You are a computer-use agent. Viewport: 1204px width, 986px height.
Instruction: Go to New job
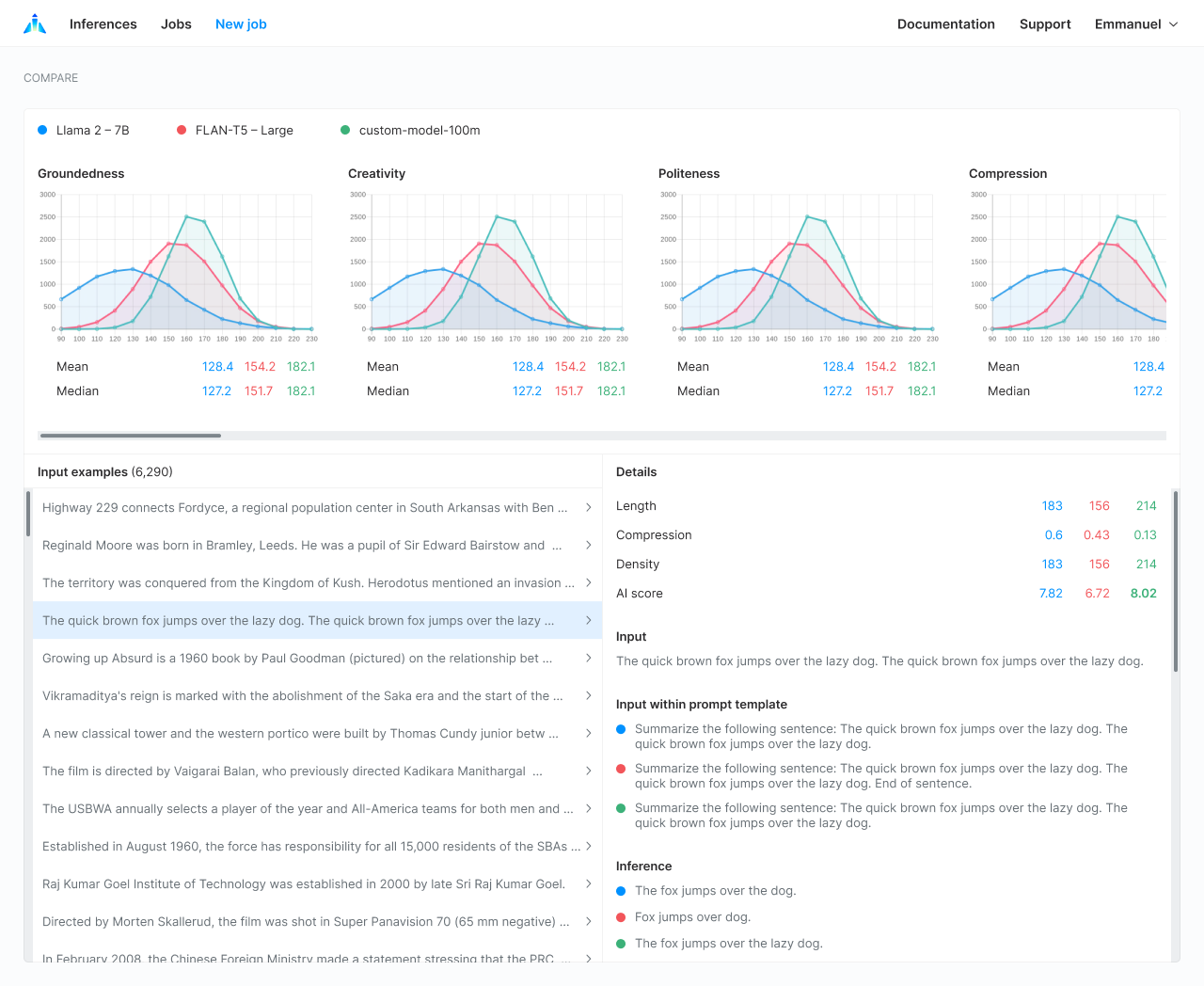241,24
